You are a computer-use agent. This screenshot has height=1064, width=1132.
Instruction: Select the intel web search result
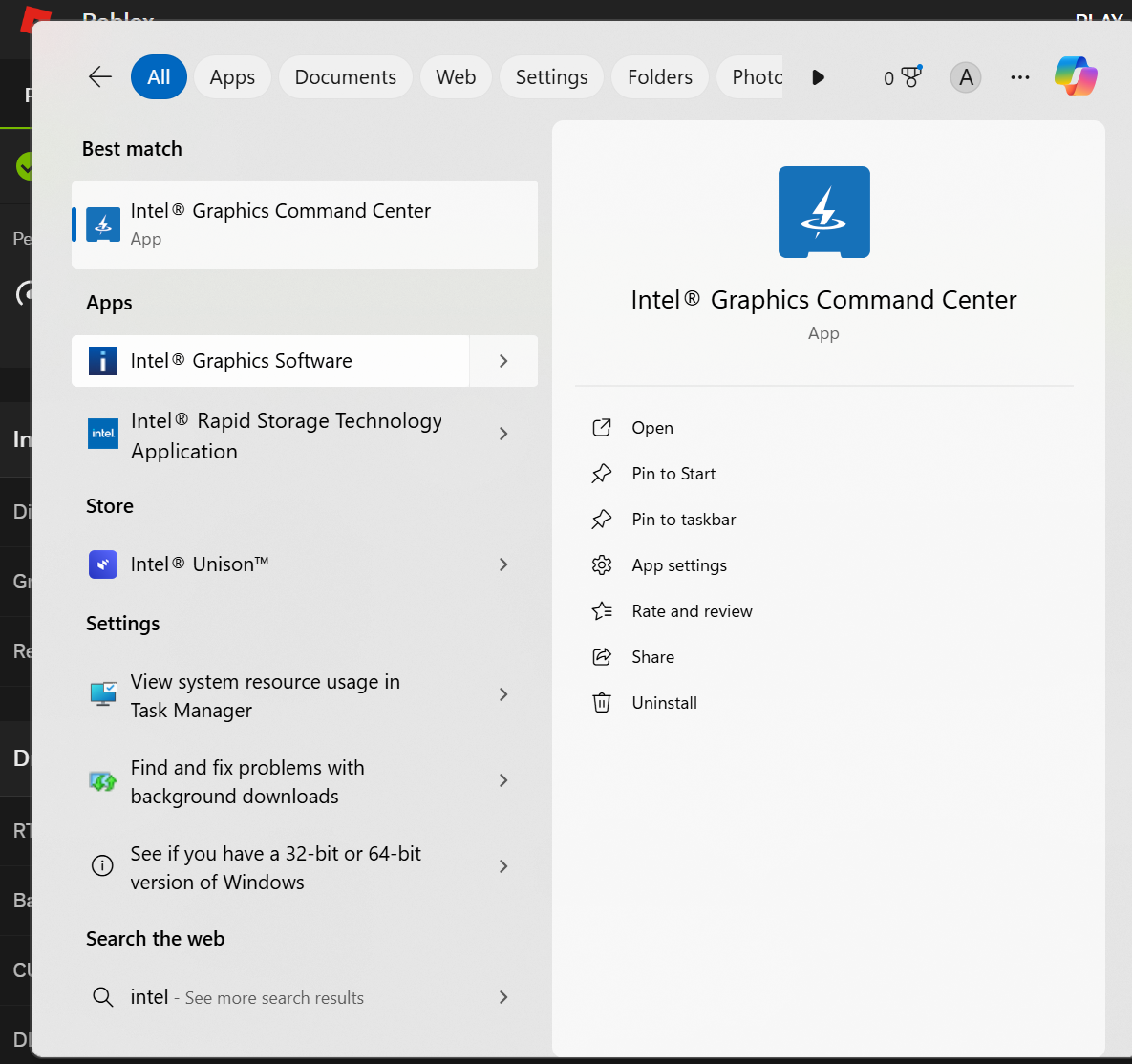click(246, 997)
